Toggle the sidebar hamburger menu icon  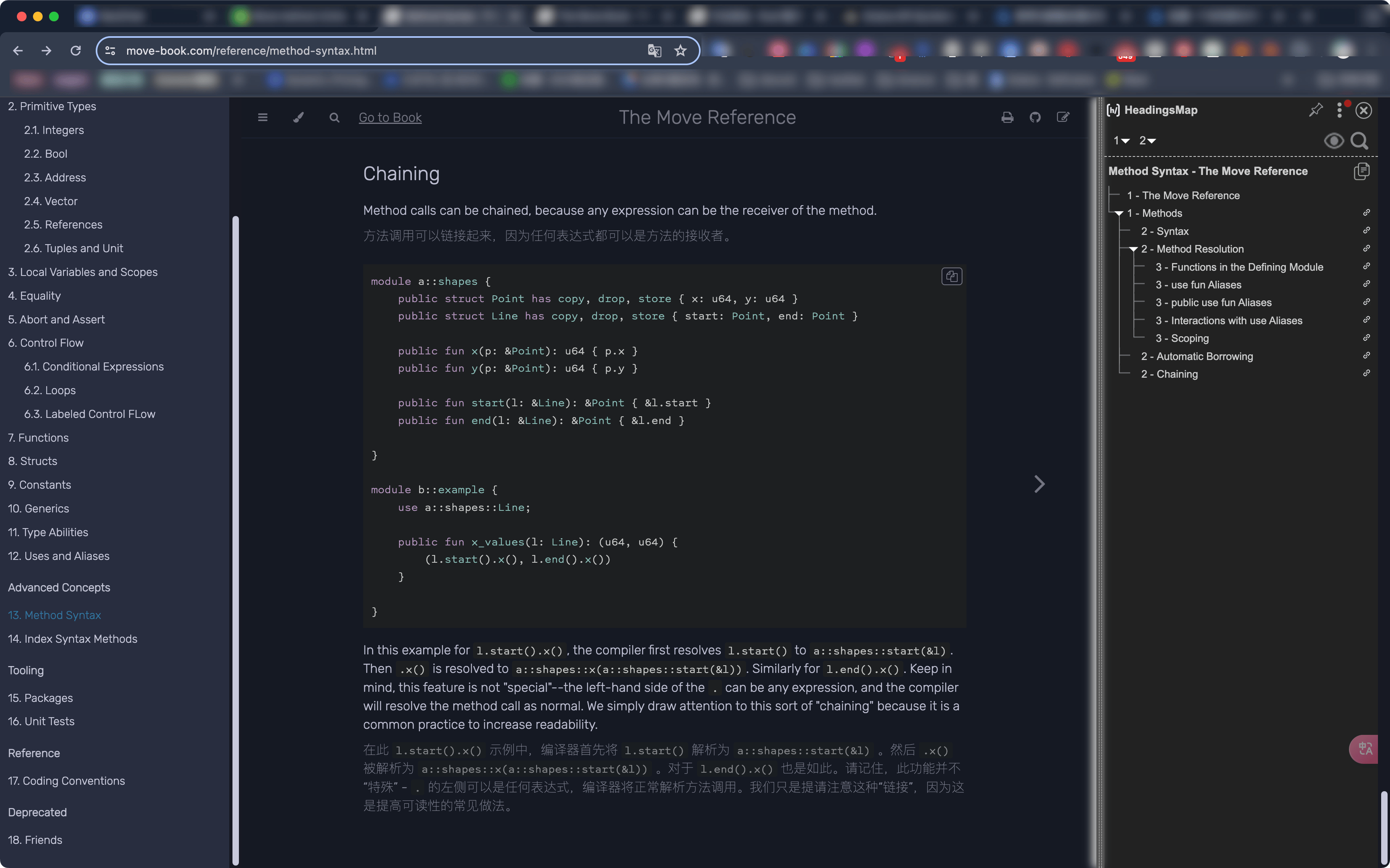[x=263, y=118]
